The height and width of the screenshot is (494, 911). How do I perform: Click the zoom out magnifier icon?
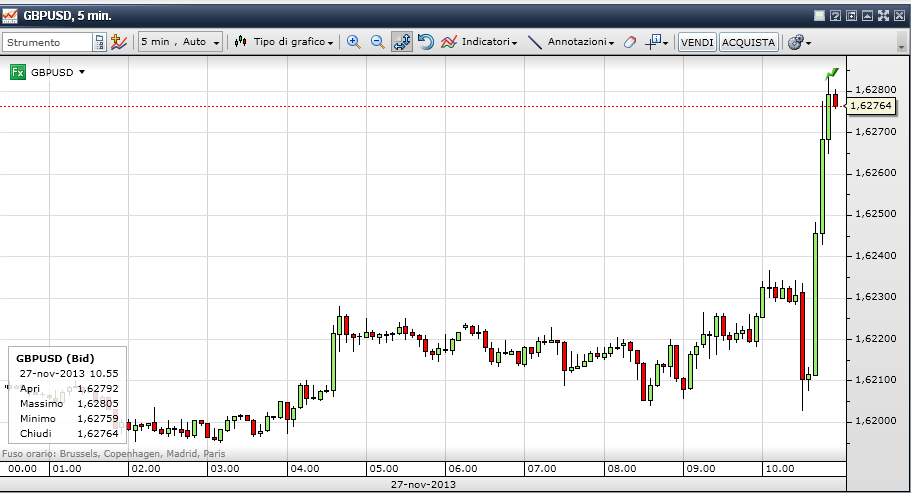coord(378,42)
